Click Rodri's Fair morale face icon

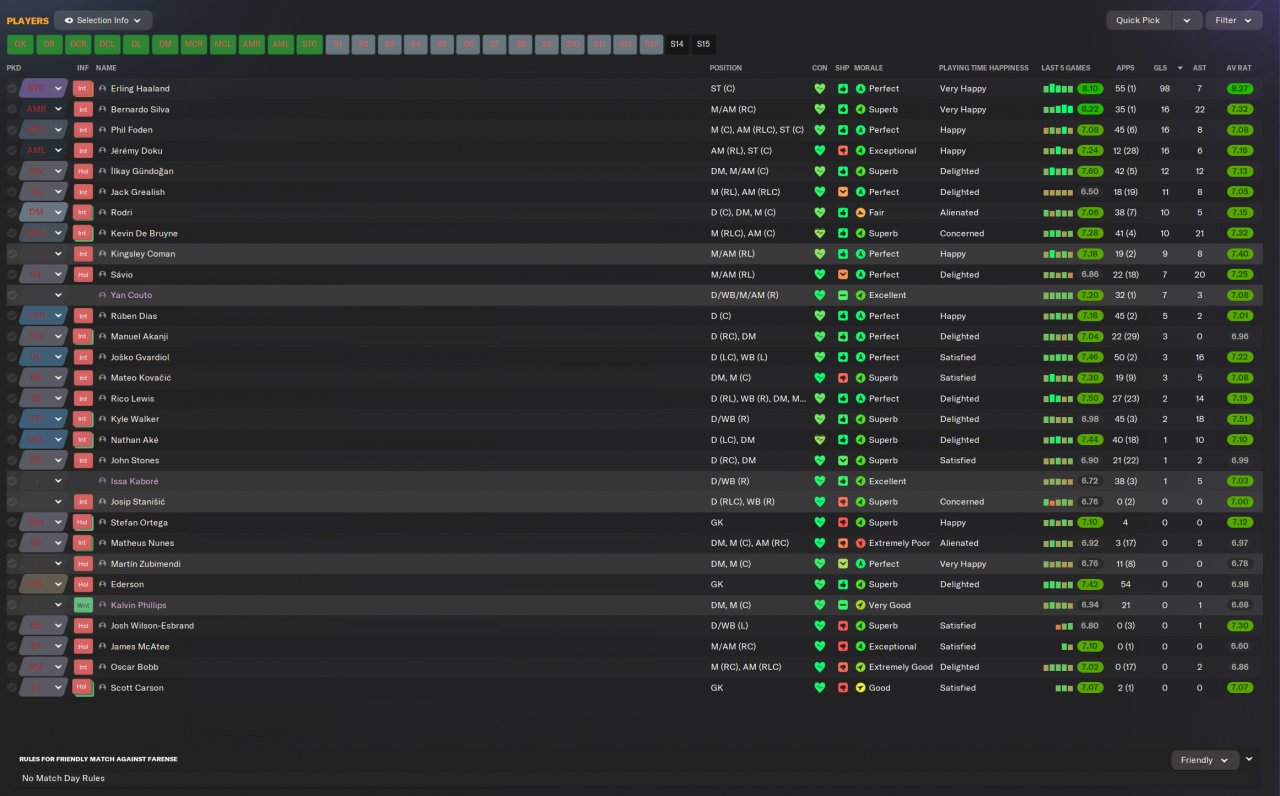860,212
